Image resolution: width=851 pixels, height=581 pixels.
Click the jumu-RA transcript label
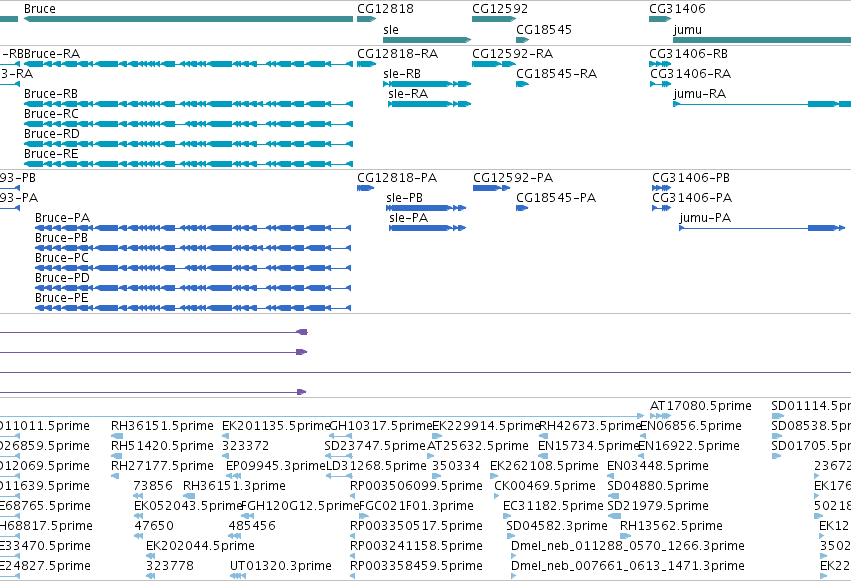tap(700, 94)
